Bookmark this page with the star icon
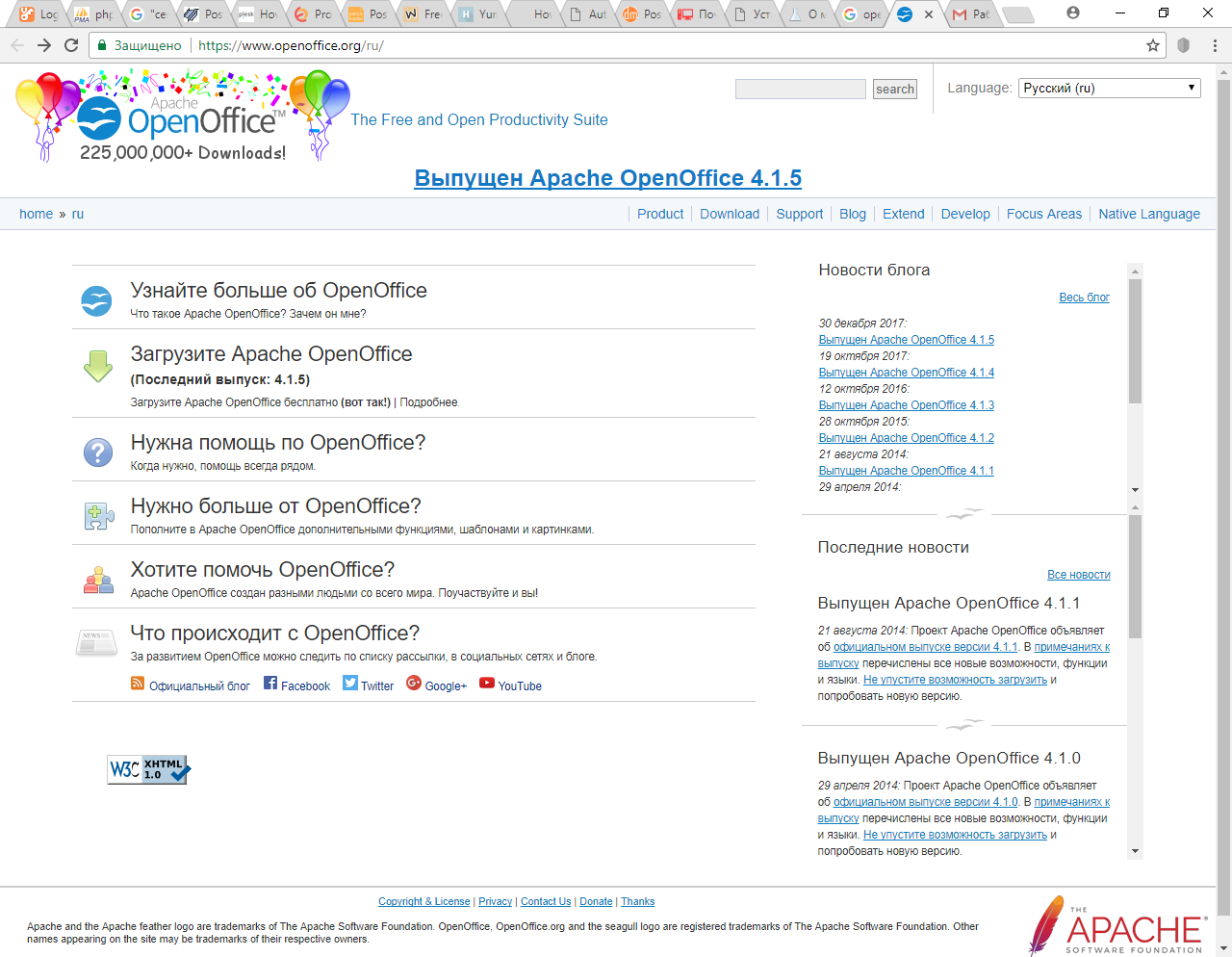The height and width of the screenshot is (957, 1232). click(1153, 45)
